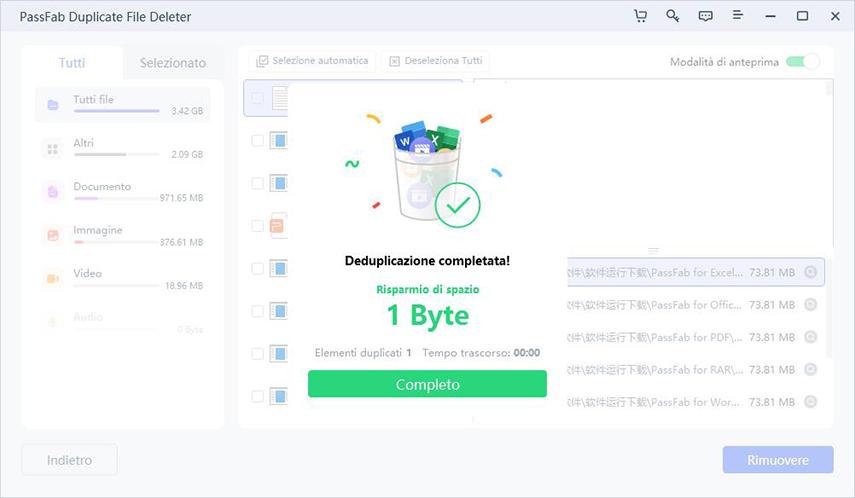
Task: Click Selezione automatica in toolbar
Action: [x=313, y=61]
